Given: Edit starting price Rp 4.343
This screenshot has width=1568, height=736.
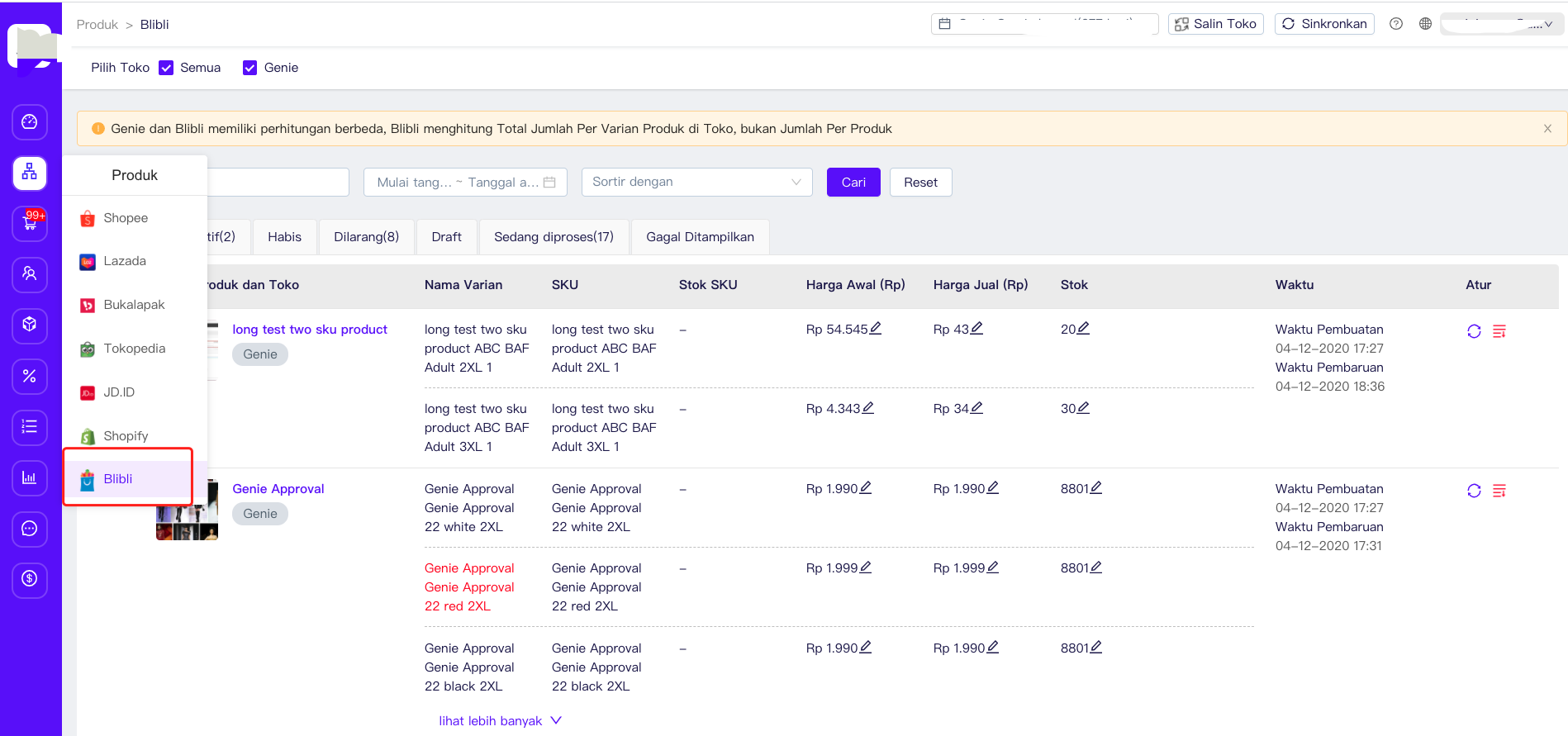Looking at the screenshot, I should coord(868,407).
